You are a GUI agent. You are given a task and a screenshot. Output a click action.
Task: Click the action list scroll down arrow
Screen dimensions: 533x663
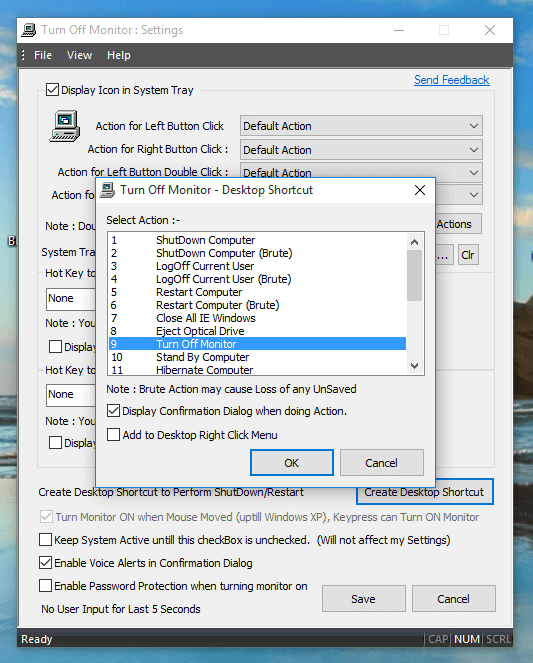[415, 366]
